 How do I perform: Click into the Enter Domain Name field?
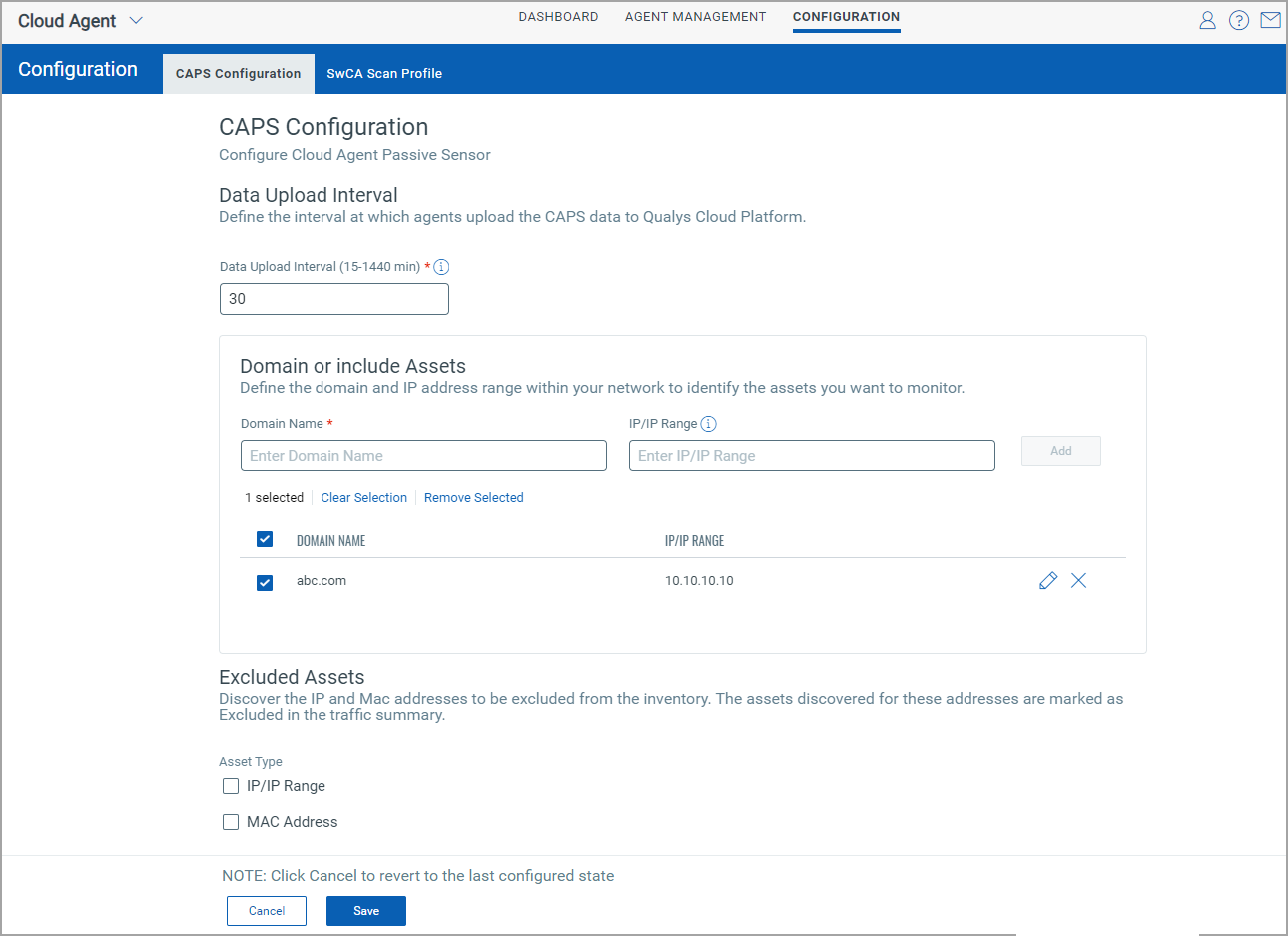click(x=423, y=456)
